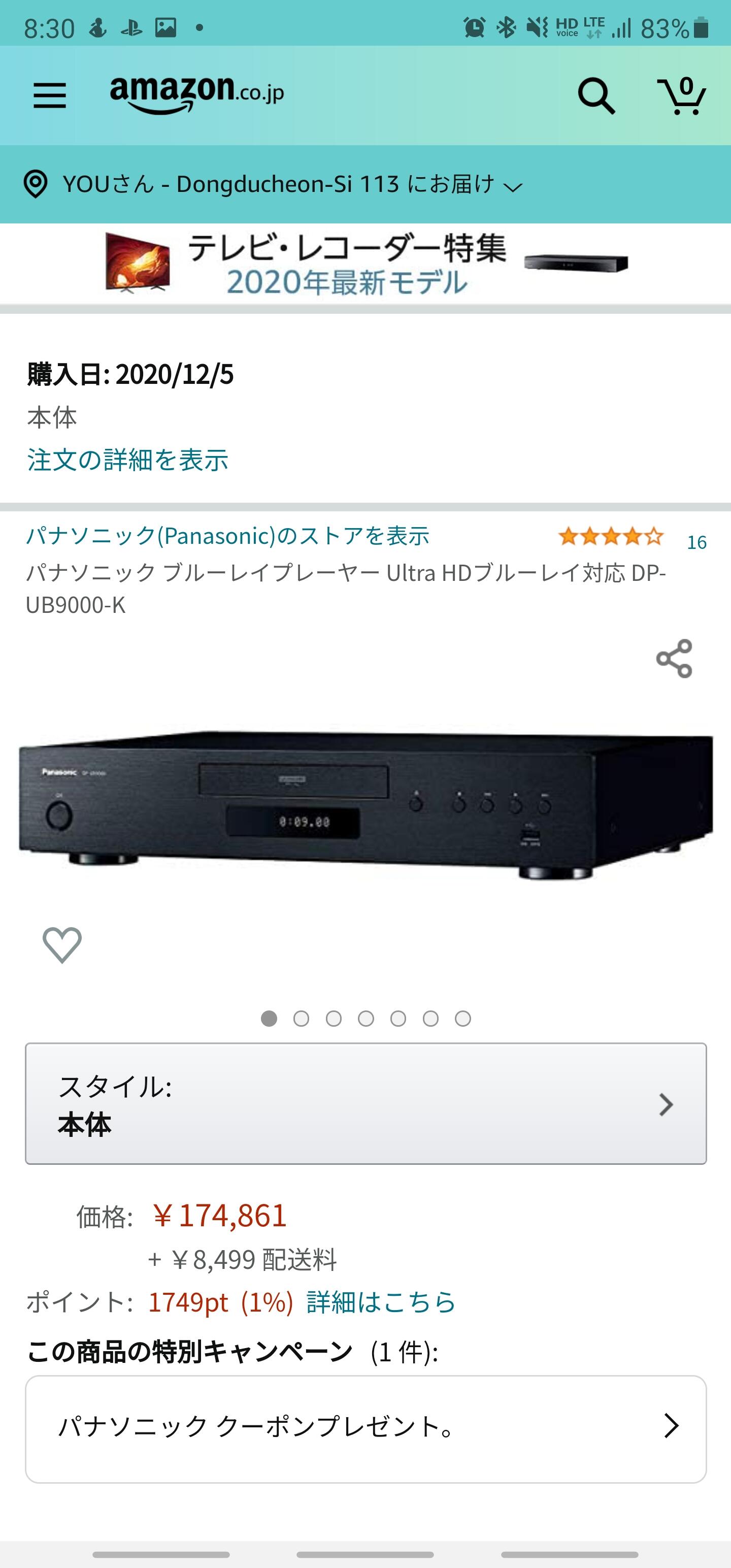Select the fourth image carousel dot
This screenshot has width=731, height=1568.
pos(366,1019)
